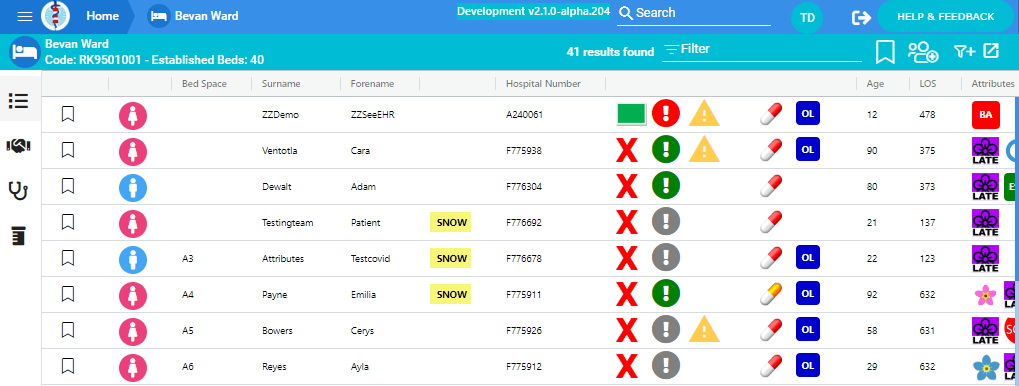Click the header bookmark icon
The width and height of the screenshot is (1019, 386).
click(885, 52)
